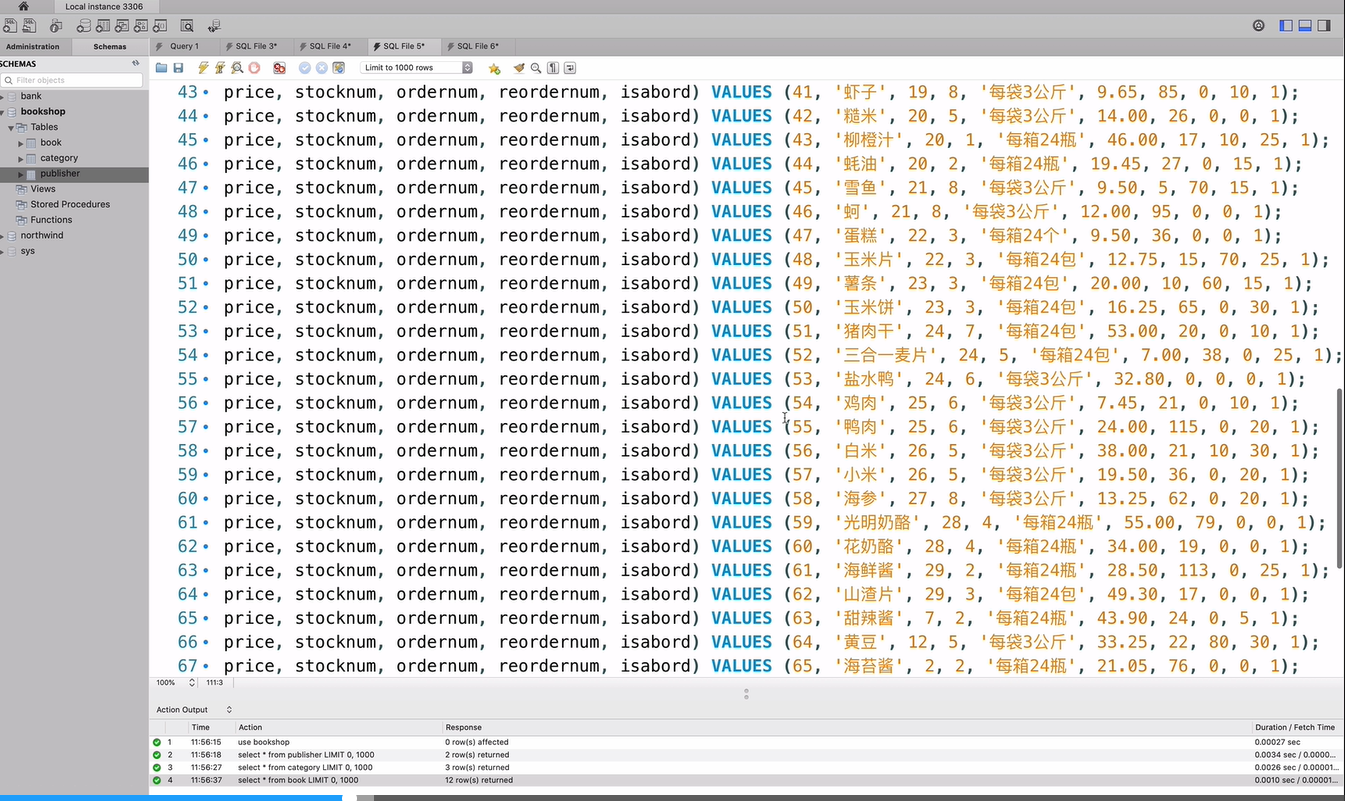
Task: Toggle the left sidebar panel visibility
Action: coord(1286,26)
